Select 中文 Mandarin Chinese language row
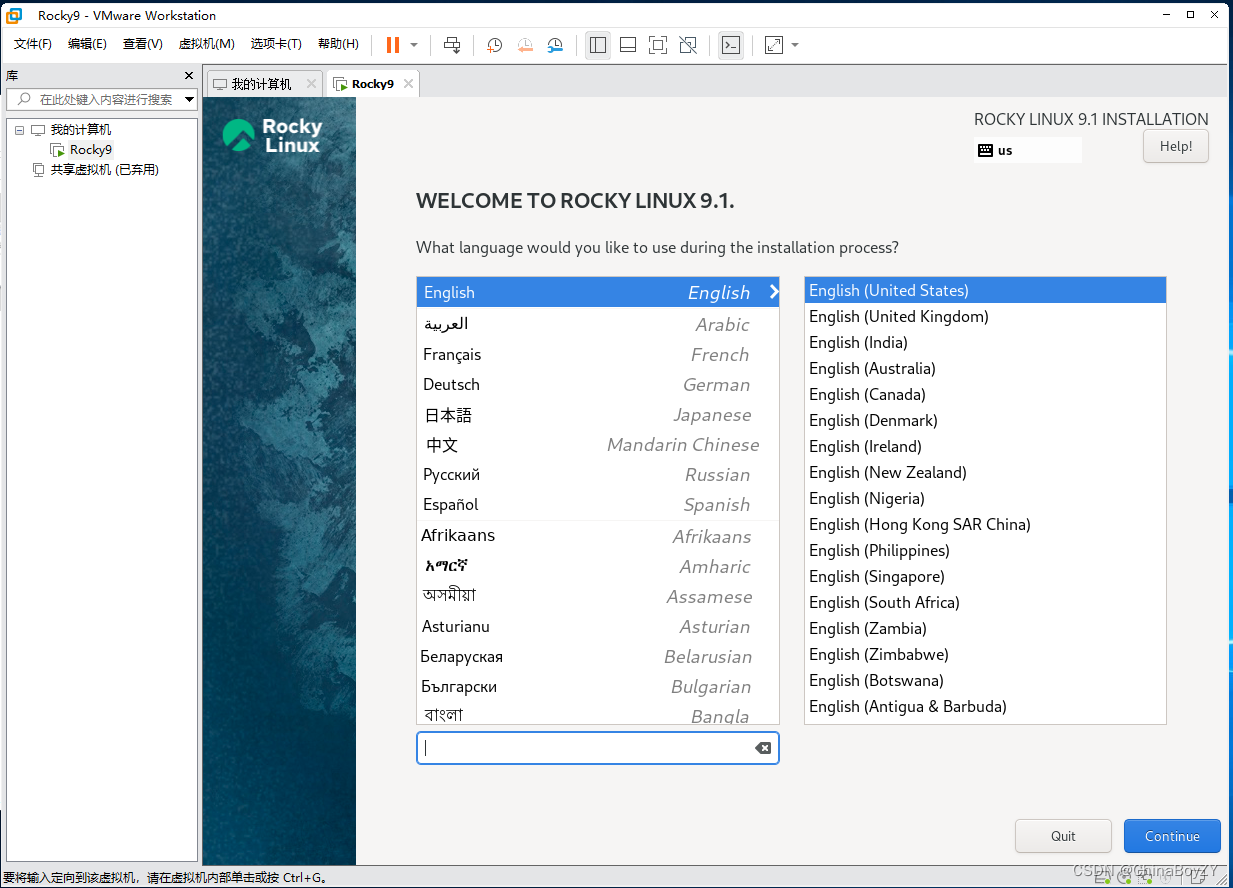1233x888 pixels. pos(598,444)
